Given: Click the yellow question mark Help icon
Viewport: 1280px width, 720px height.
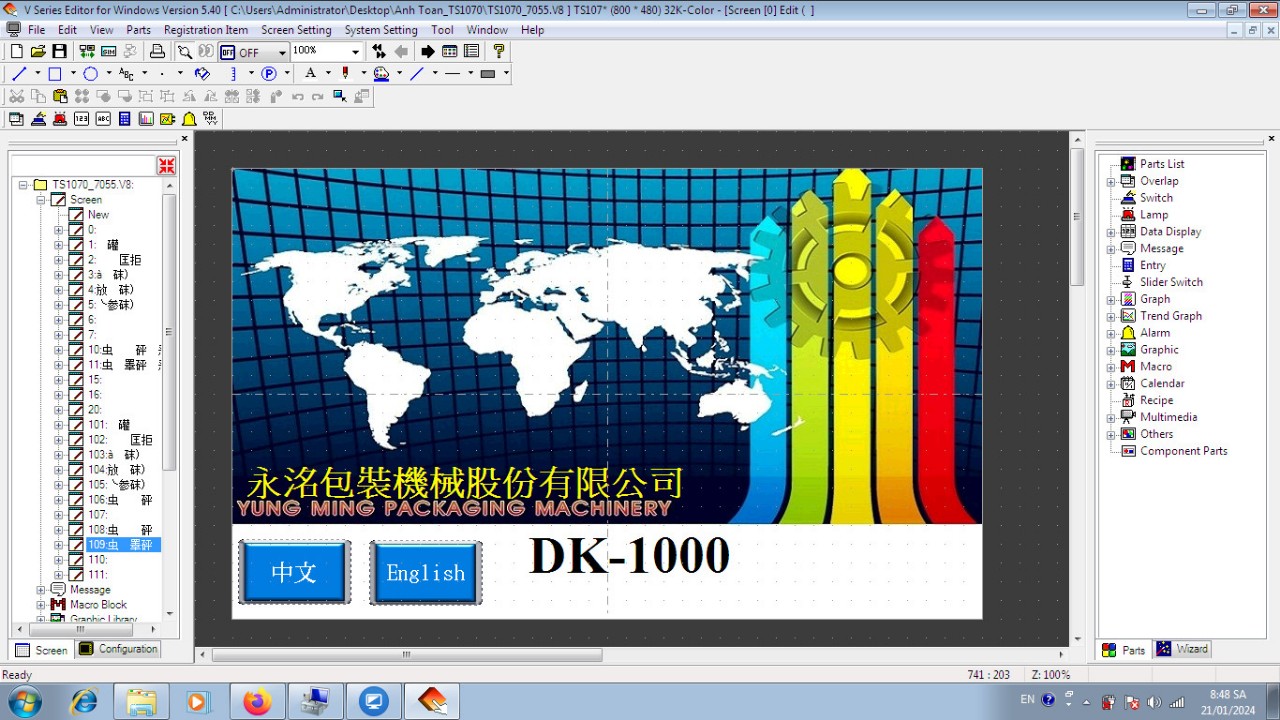Looking at the screenshot, I should coord(499,51).
